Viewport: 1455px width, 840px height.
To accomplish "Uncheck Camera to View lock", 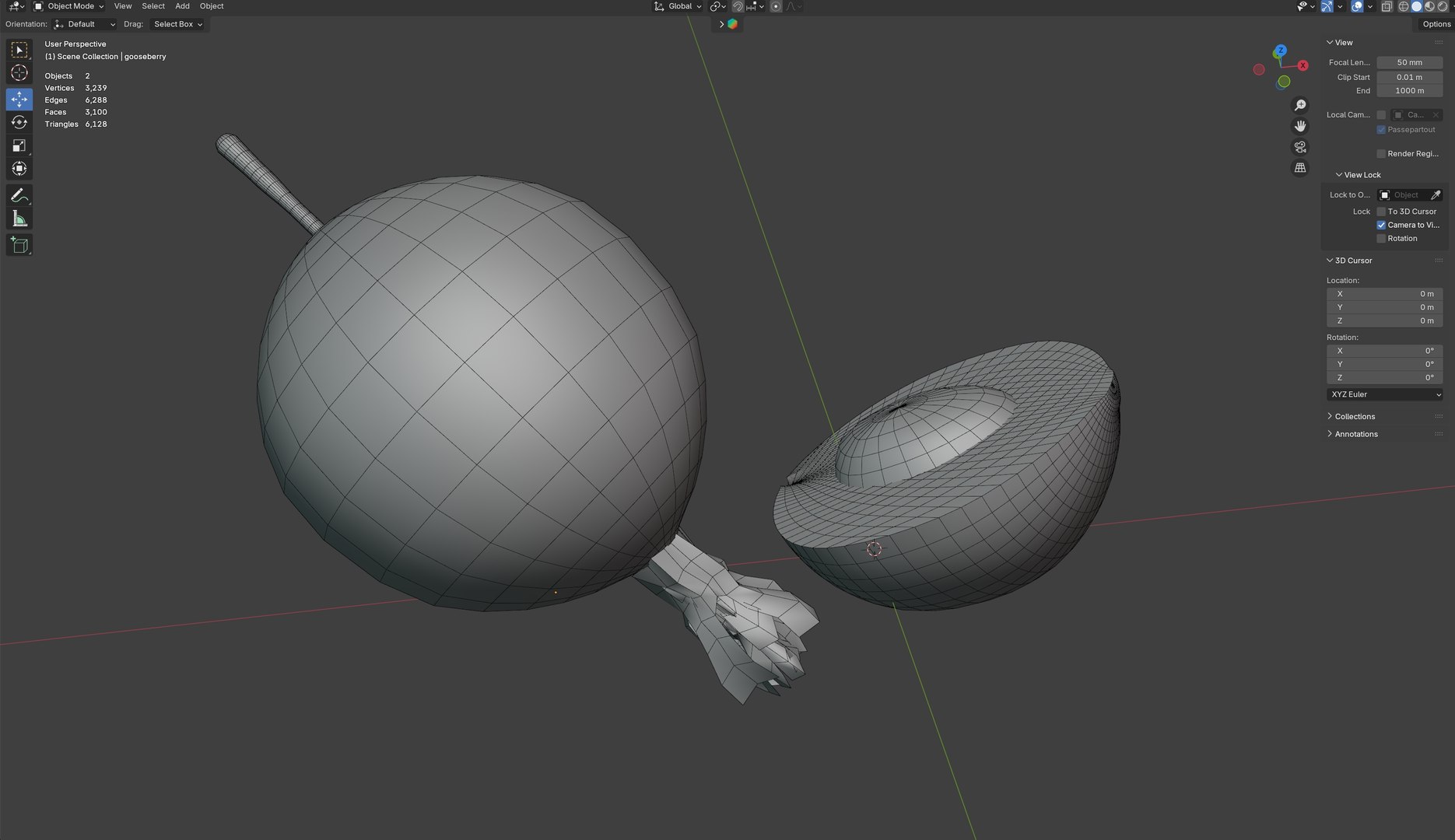I will [1381, 226].
